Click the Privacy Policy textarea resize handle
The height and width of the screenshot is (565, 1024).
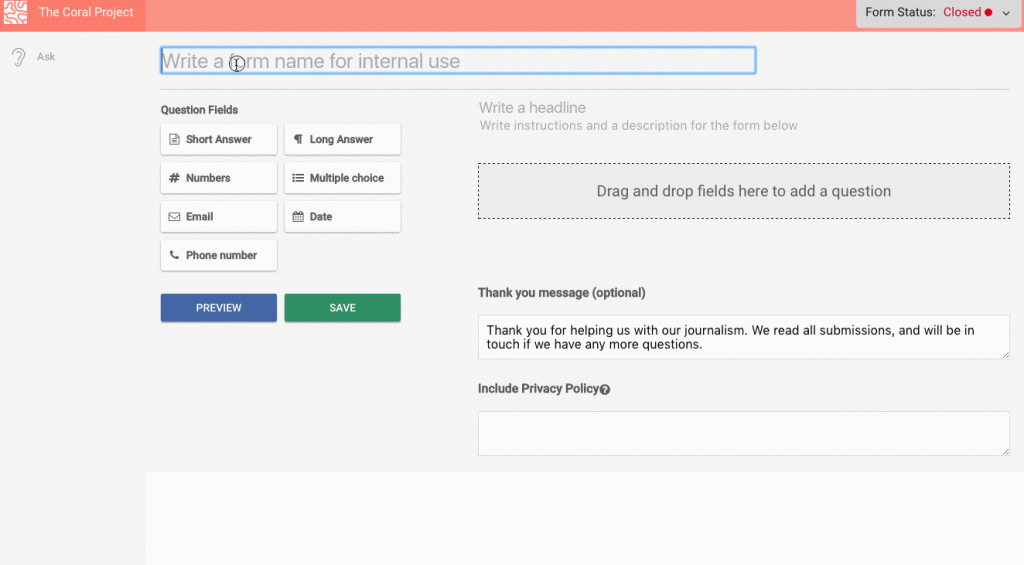coord(1006,451)
